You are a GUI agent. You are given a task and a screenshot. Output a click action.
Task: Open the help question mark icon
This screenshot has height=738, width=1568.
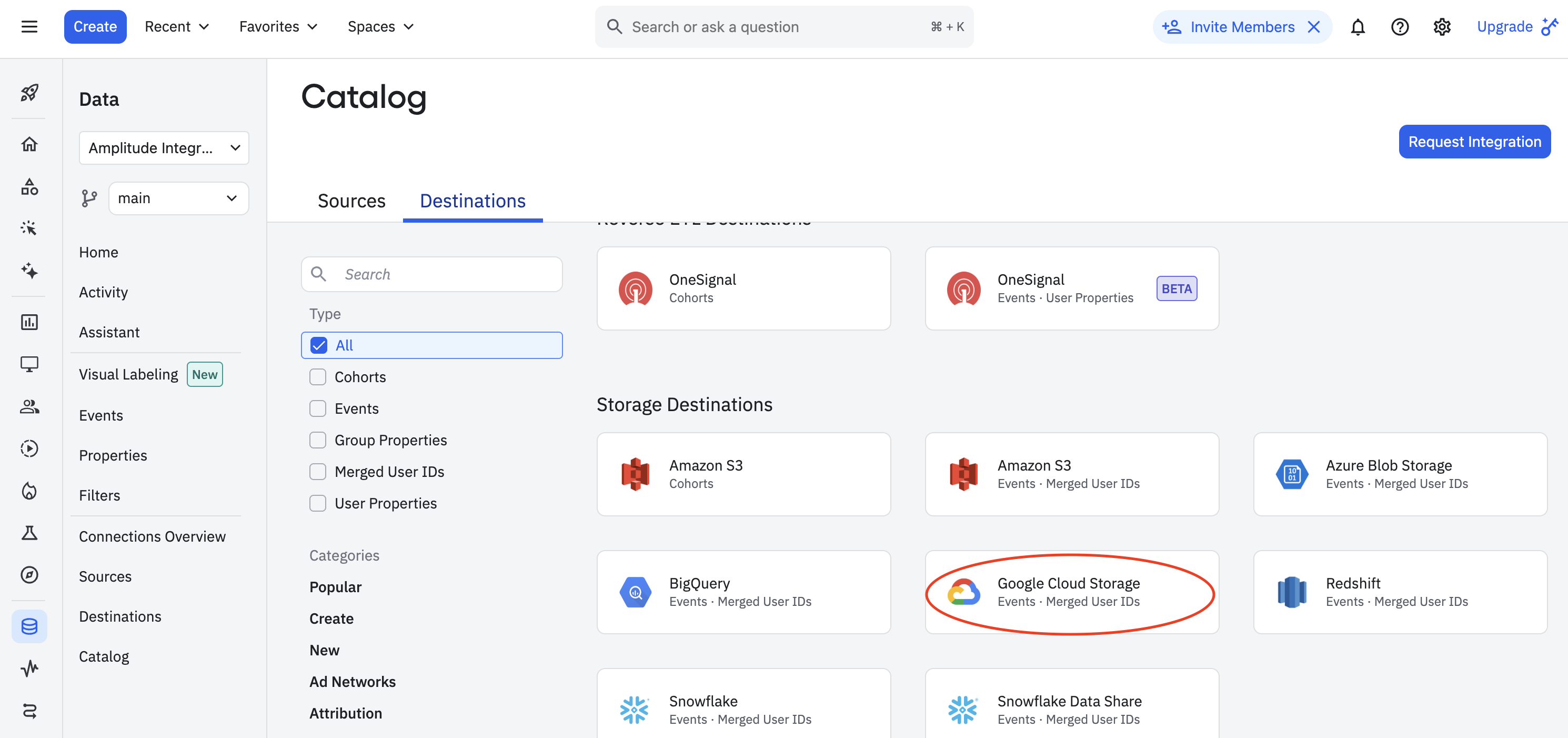1400,27
